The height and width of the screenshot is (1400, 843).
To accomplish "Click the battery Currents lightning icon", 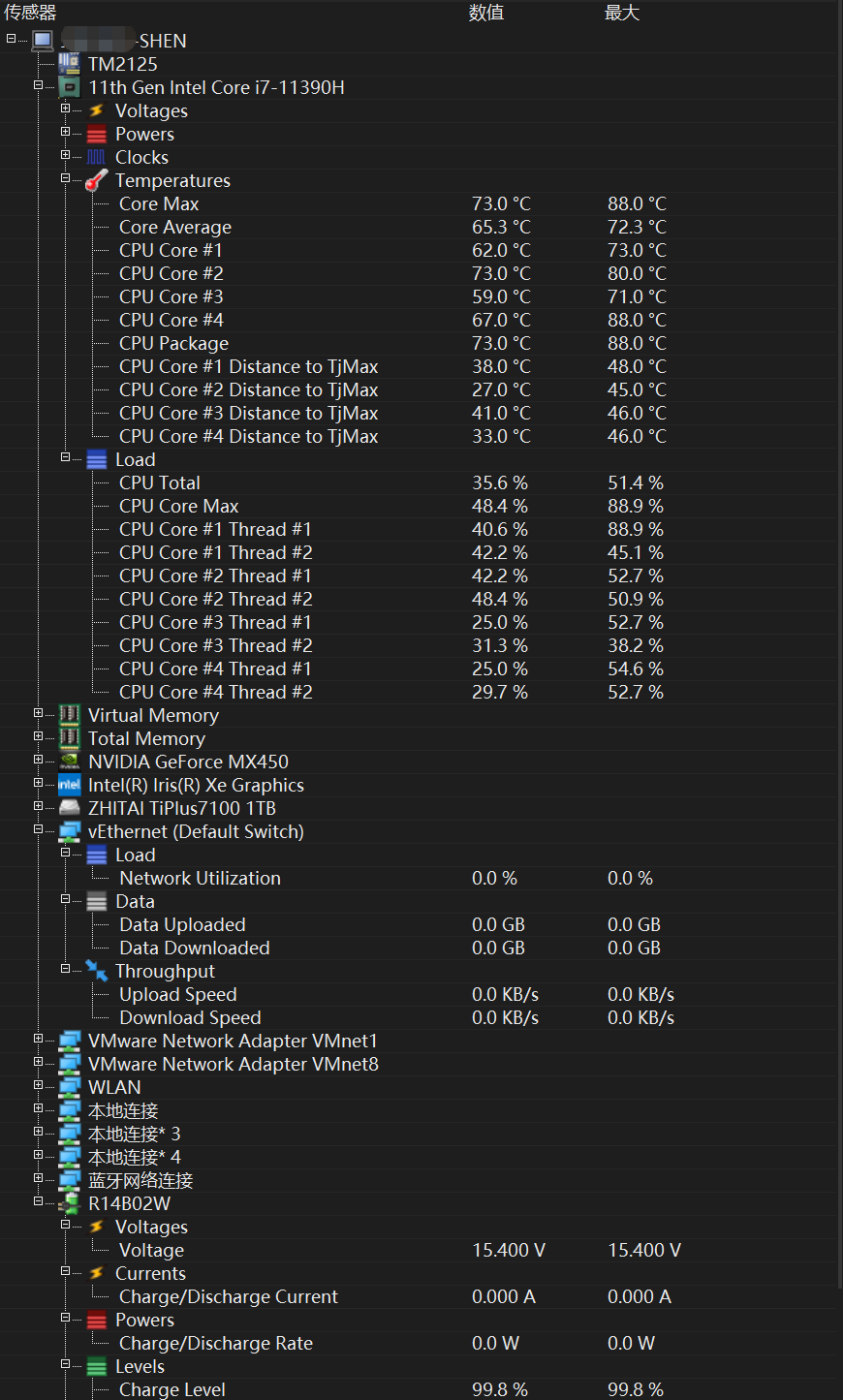I will point(96,1273).
